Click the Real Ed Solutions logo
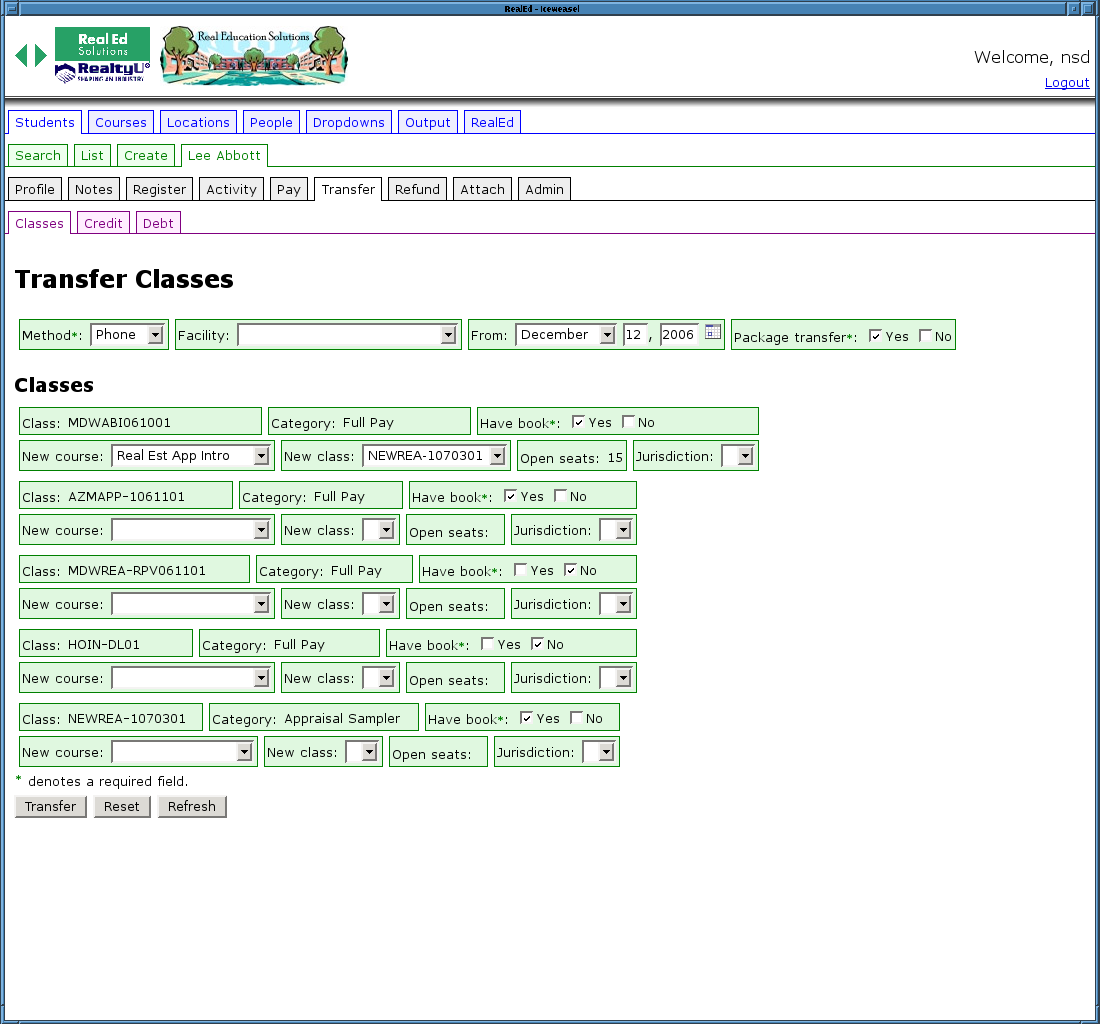Screen dimensions: 1100x1024 coord(102,56)
